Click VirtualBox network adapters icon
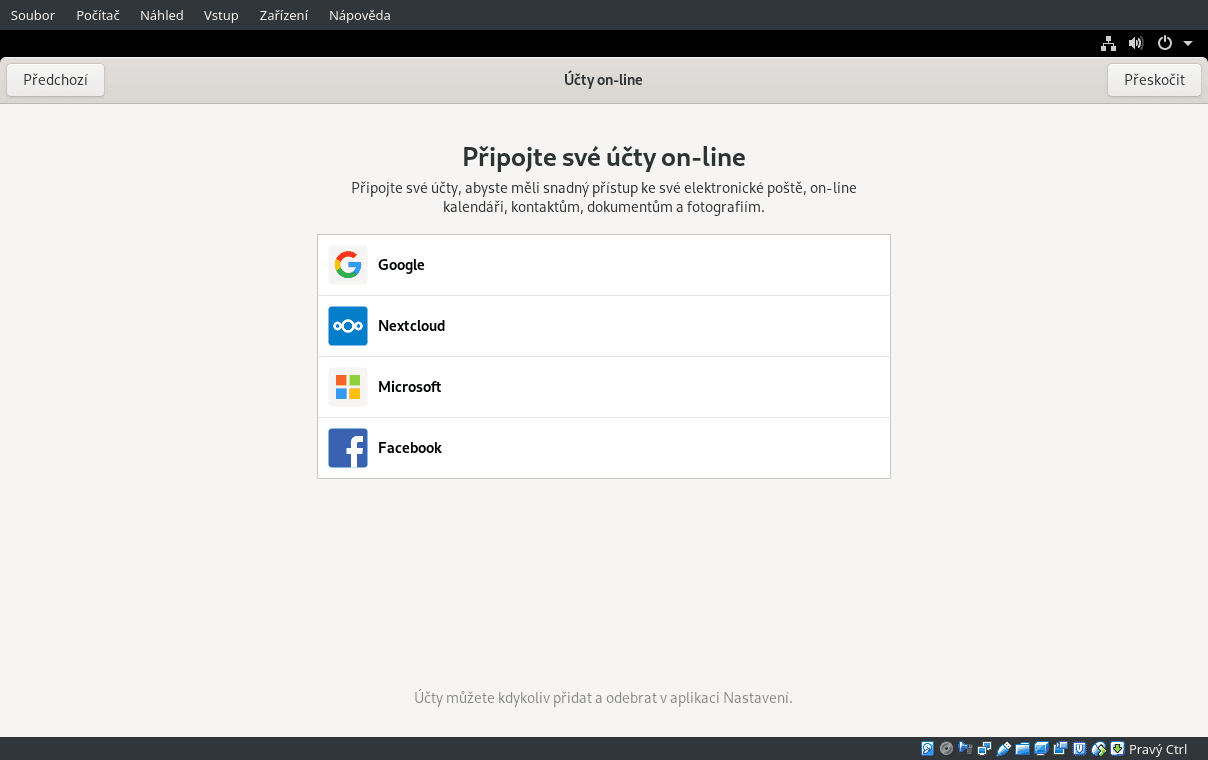Viewport: 1208px width, 760px height. click(x=984, y=749)
